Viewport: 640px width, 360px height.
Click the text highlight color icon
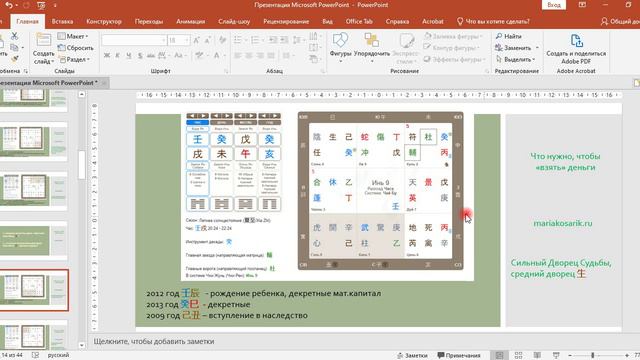(199, 56)
